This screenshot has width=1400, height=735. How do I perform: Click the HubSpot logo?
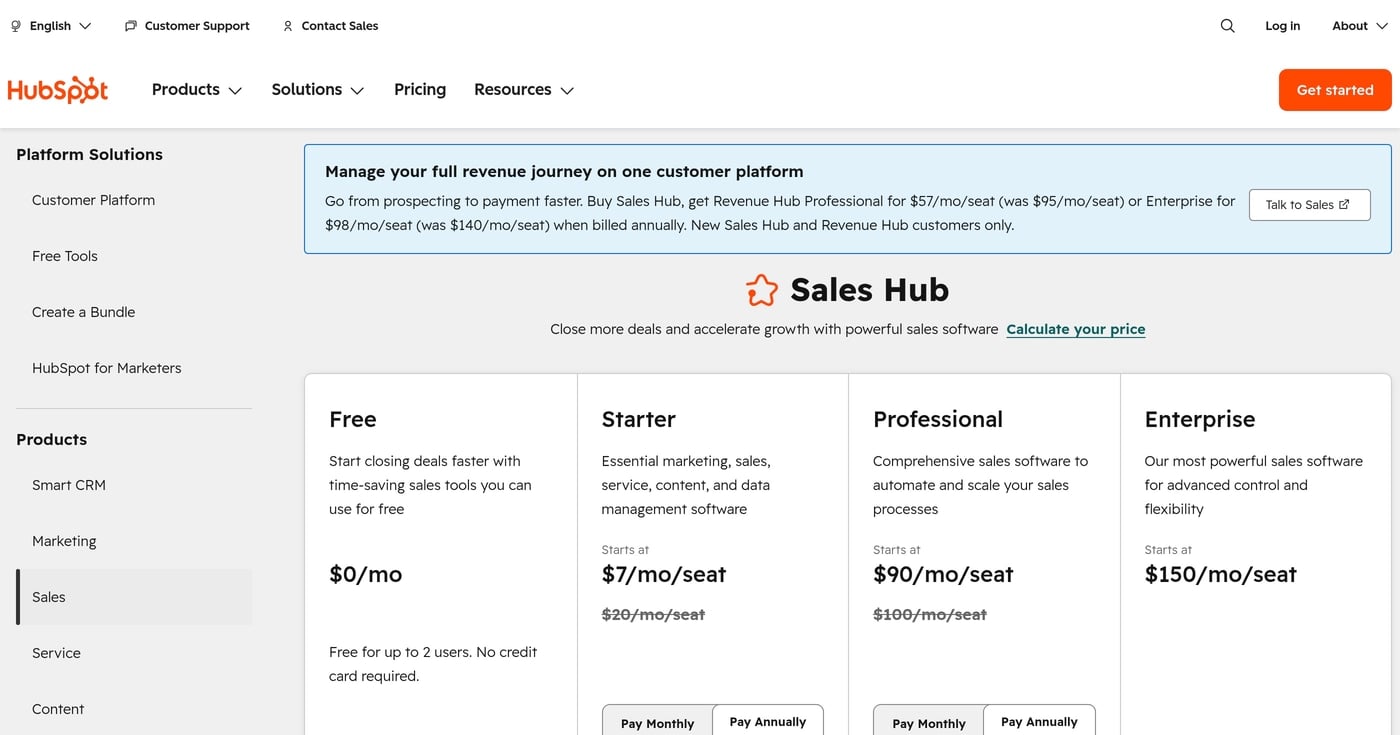pyautogui.click(x=57, y=90)
